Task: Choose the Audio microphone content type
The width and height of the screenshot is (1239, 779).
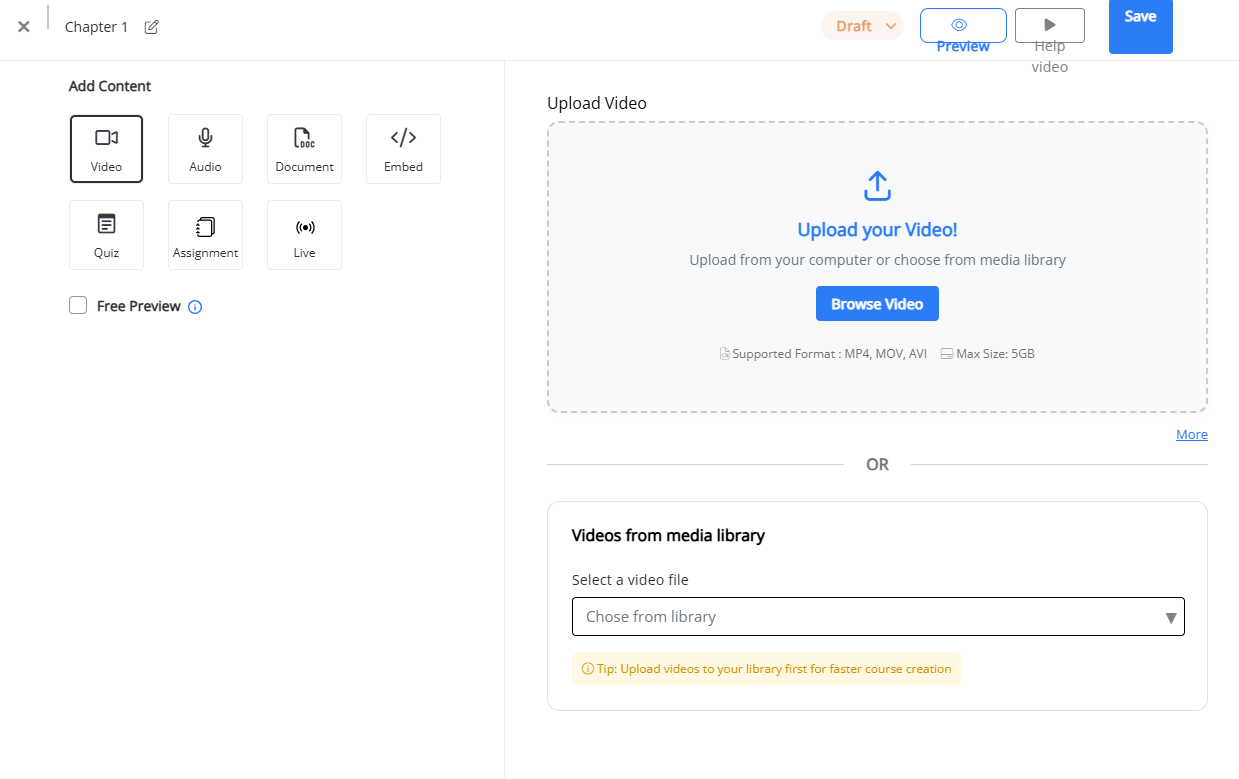Action: coord(205,149)
